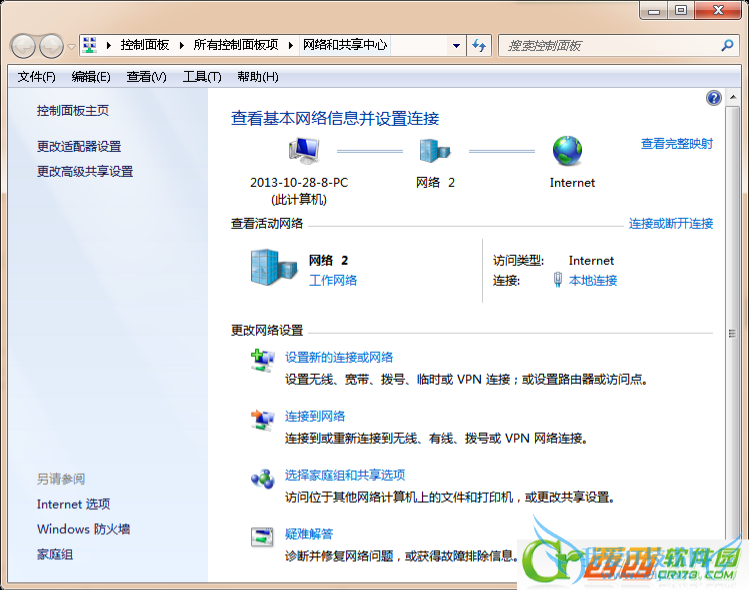Open 家庭组 in sidebar
This screenshot has height=590, width=749.
pos(55,555)
